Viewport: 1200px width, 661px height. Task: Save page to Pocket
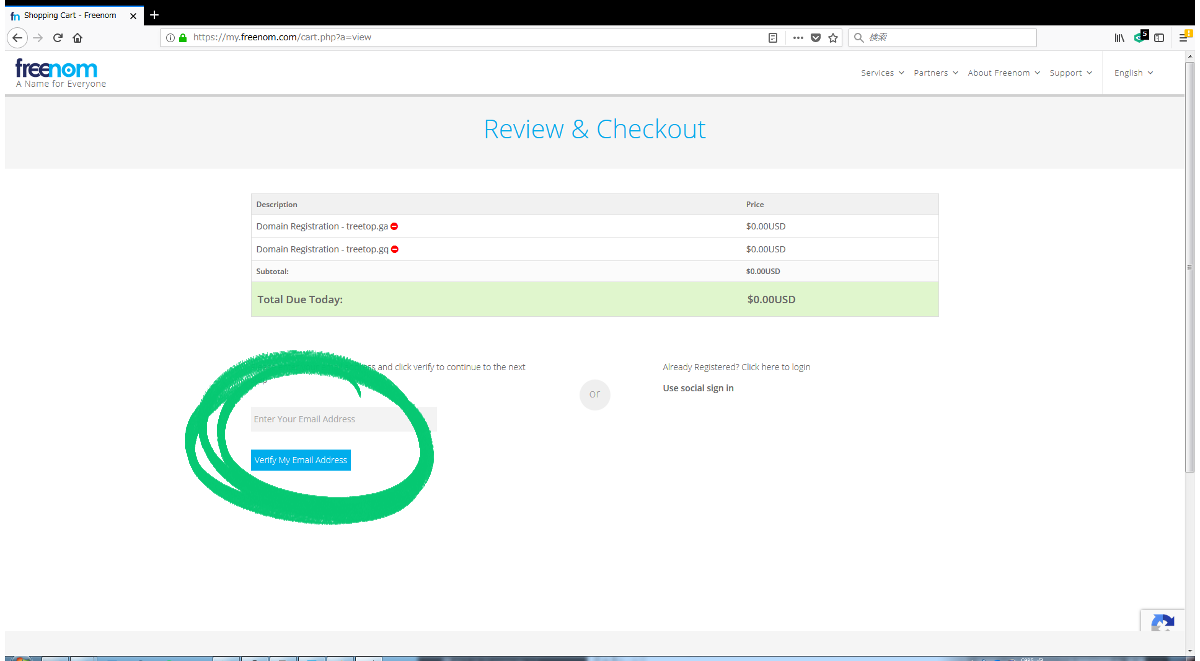(x=815, y=37)
